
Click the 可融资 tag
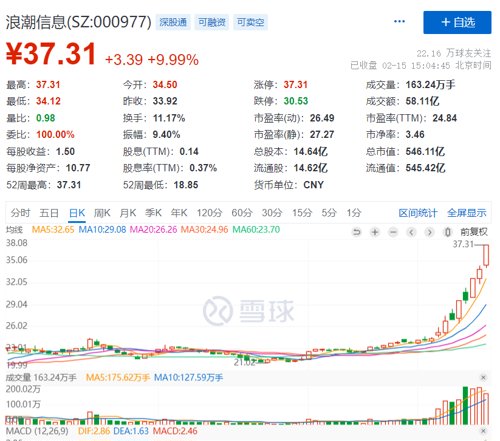[212, 22]
